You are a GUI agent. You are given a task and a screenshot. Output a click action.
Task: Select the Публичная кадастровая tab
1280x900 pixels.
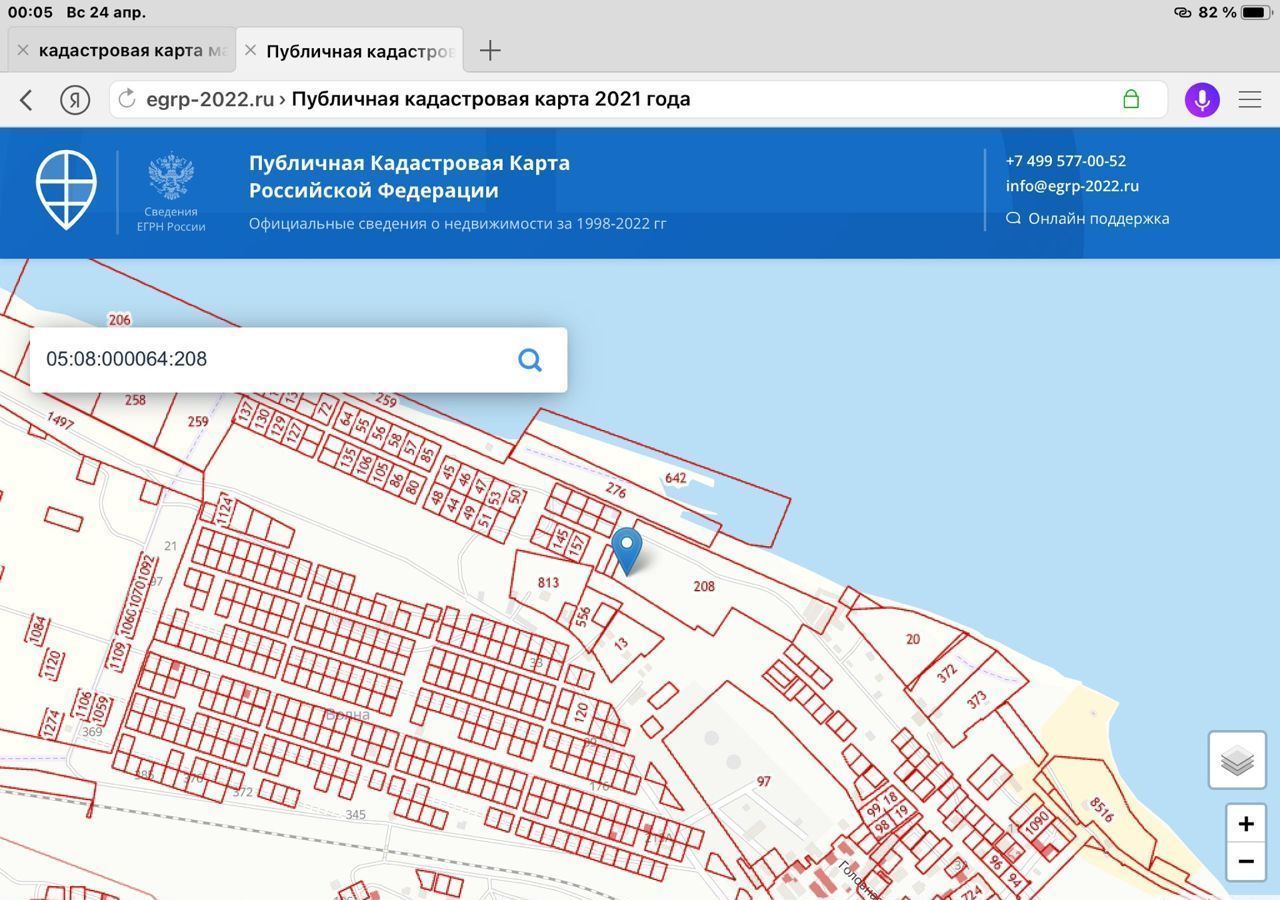(350, 50)
